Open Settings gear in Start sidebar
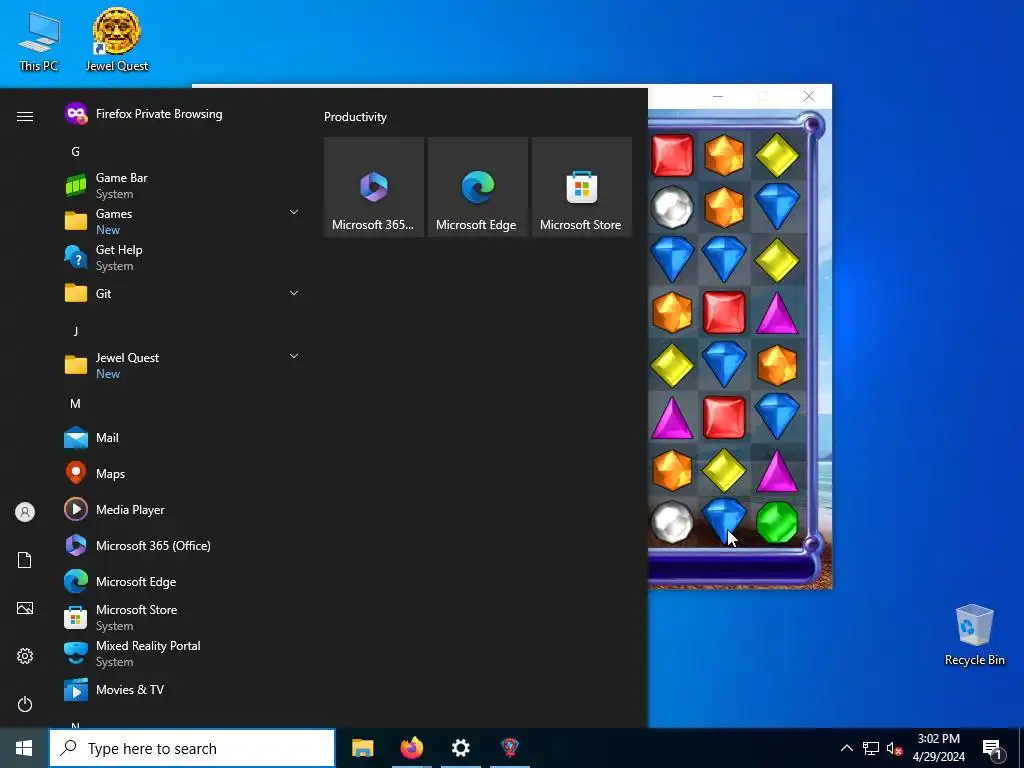The image size is (1024, 768). pyautogui.click(x=25, y=656)
